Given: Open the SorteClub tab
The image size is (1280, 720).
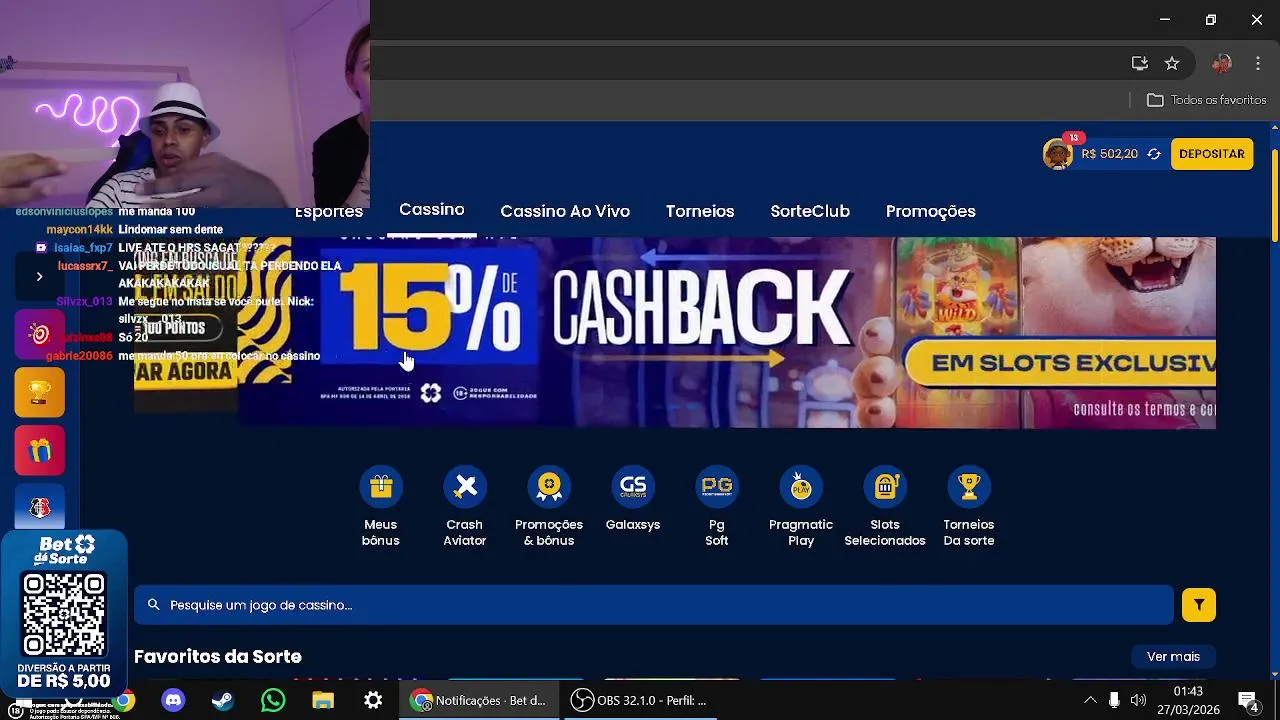Looking at the screenshot, I should pyautogui.click(x=810, y=211).
